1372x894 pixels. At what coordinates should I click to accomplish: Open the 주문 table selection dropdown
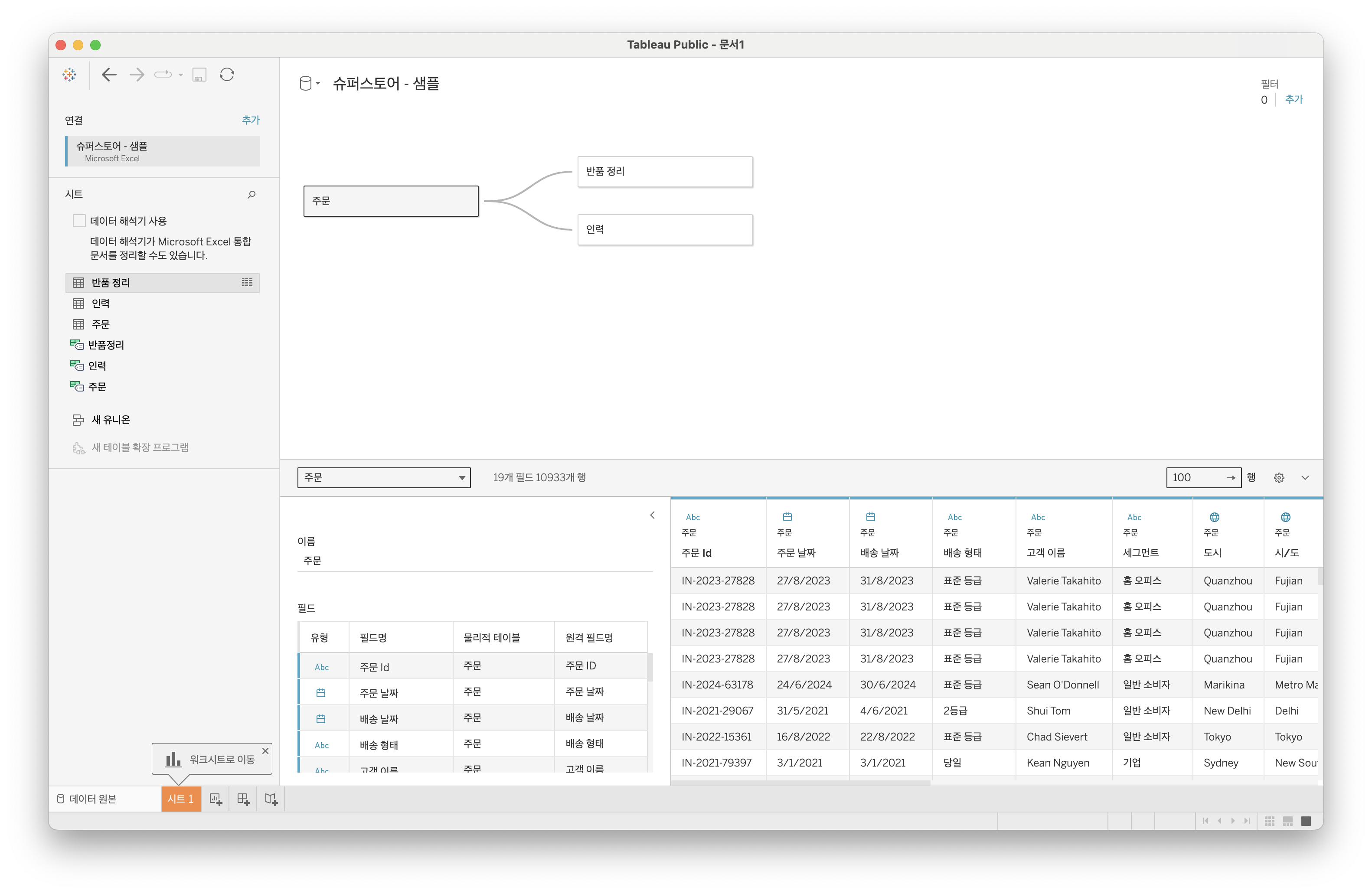pos(384,478)
